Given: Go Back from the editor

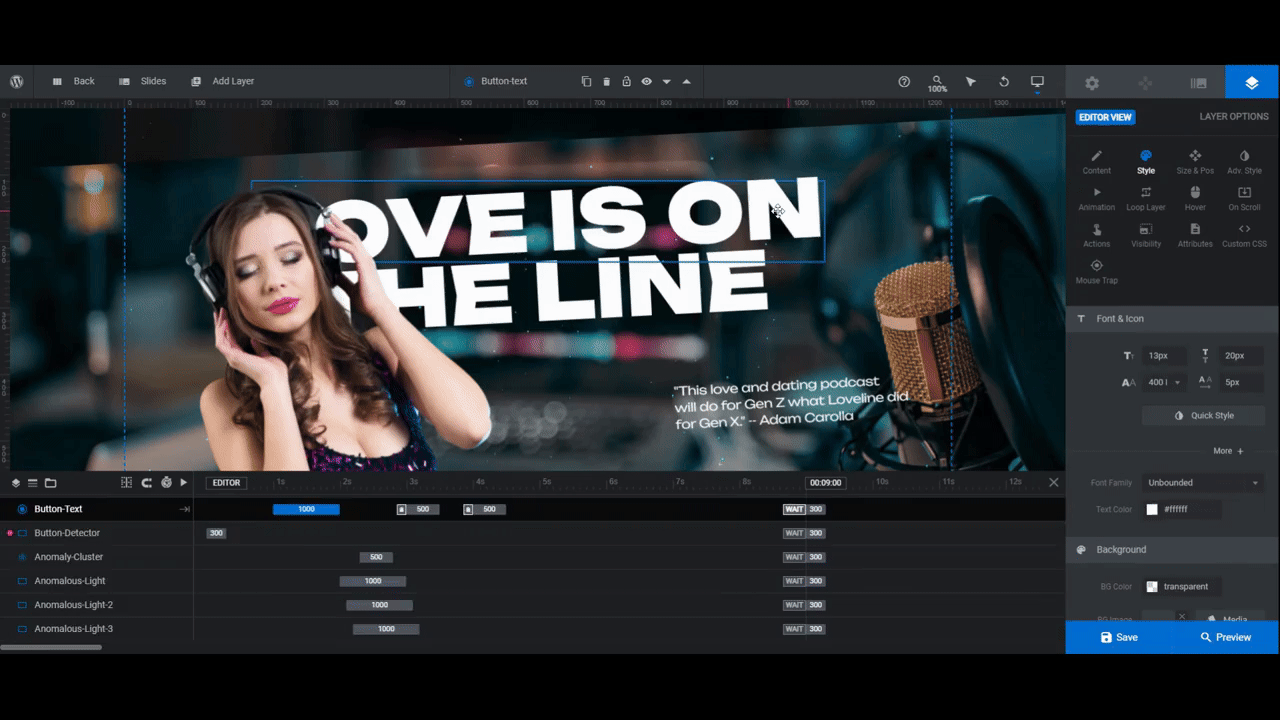Looking at the screenshot, I should 73,81.
